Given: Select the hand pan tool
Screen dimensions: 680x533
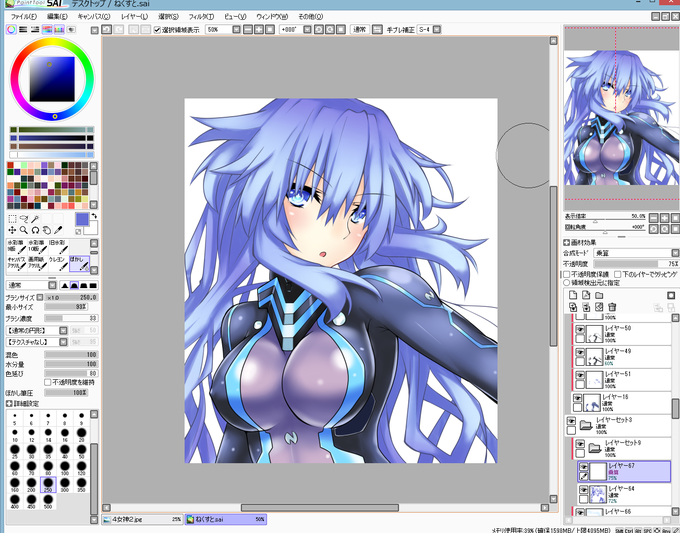Looking at the screenshot, I should 47,230.
